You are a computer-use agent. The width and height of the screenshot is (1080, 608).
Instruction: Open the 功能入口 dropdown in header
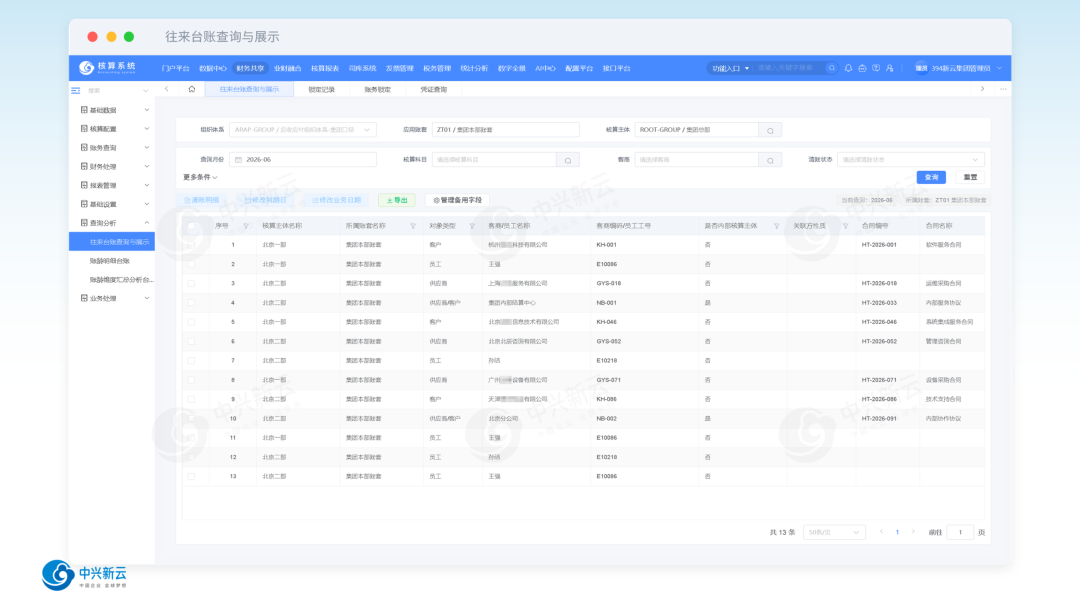click(x=730, y=68)
